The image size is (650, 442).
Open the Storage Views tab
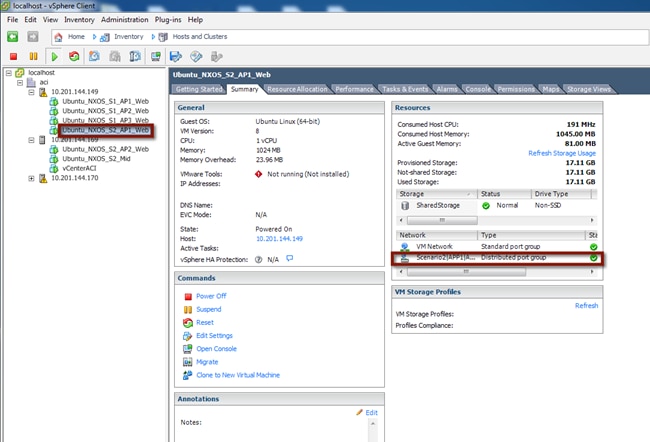coord(589,89)
